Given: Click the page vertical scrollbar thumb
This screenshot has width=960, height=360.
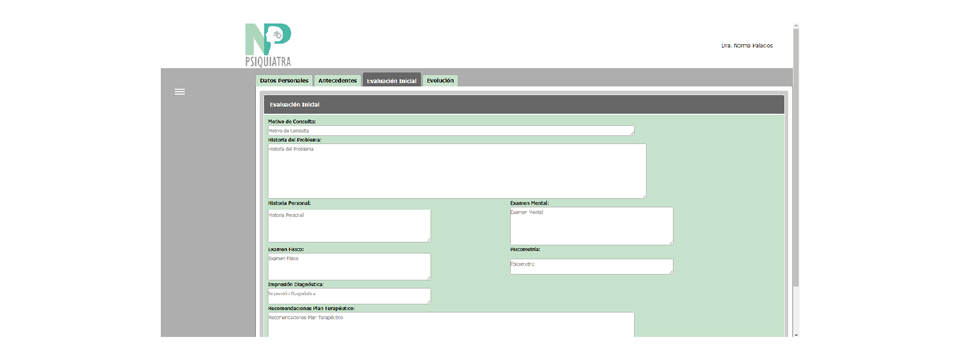Looking at the screenshot, I should point(796,158).
